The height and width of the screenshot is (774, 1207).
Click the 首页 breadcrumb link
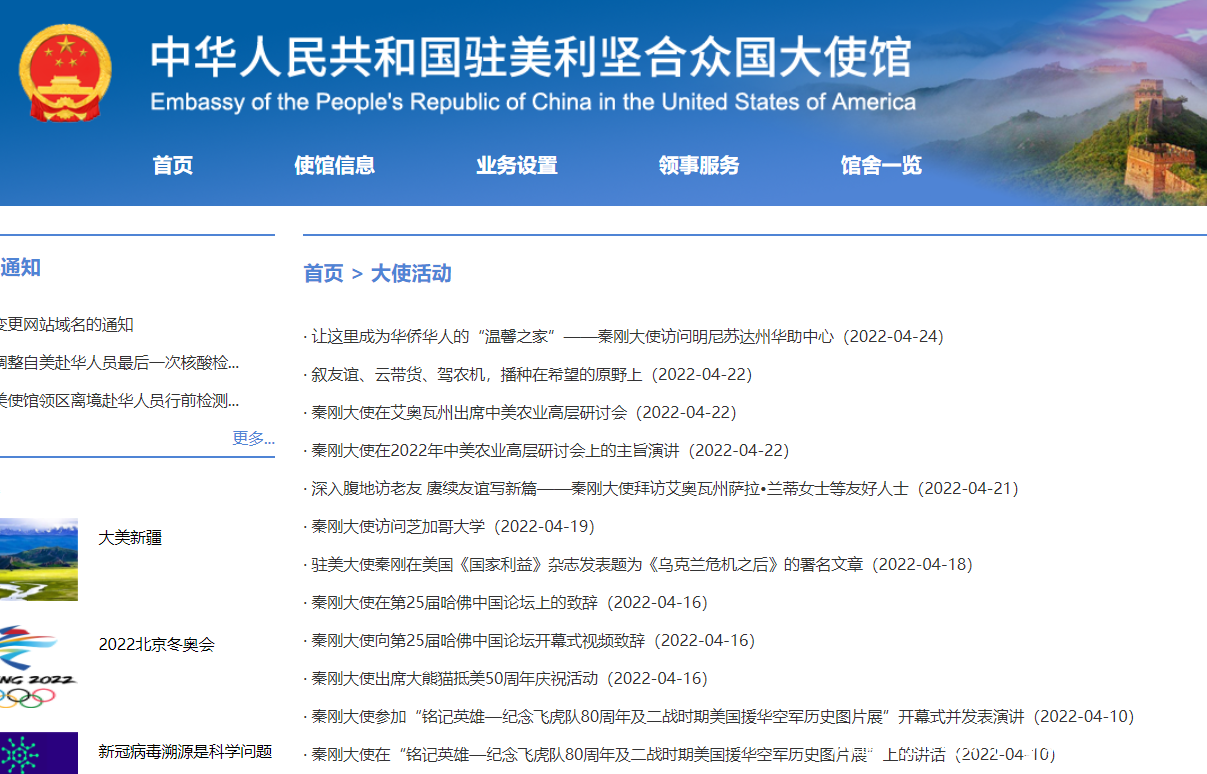(323, 274)
